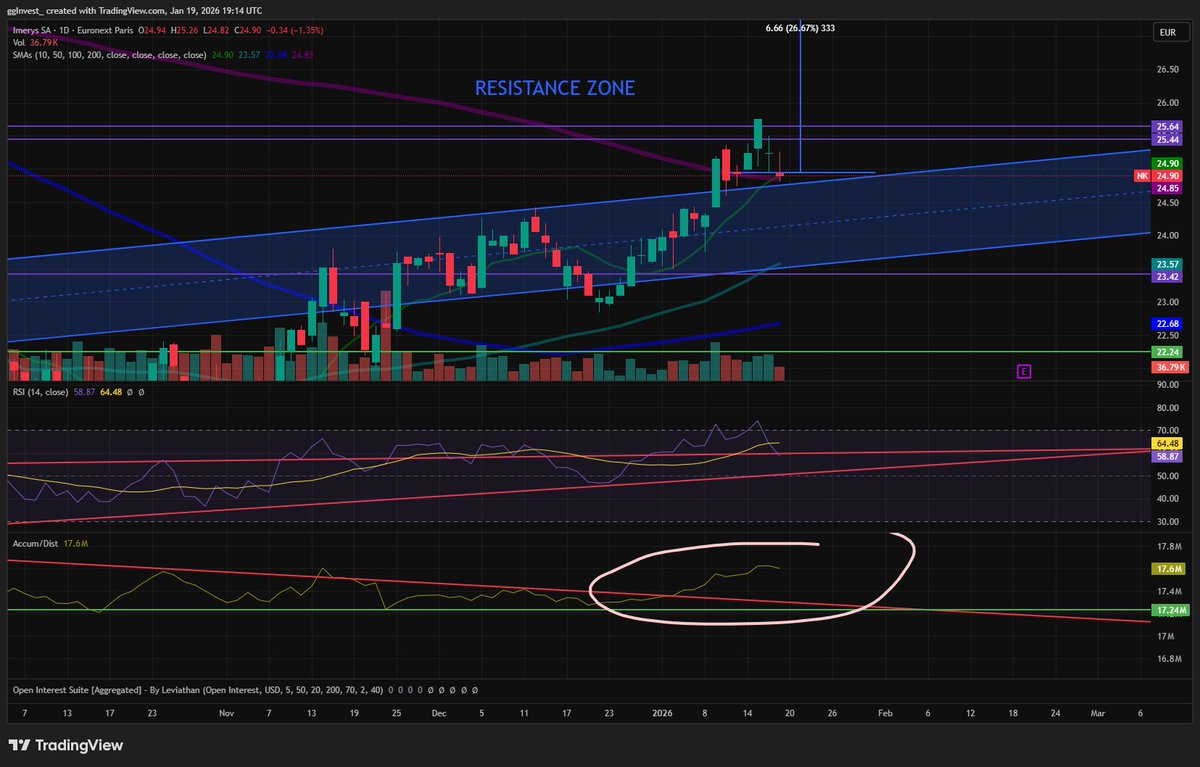Click the 23.42 price label

click(1167, 277)
